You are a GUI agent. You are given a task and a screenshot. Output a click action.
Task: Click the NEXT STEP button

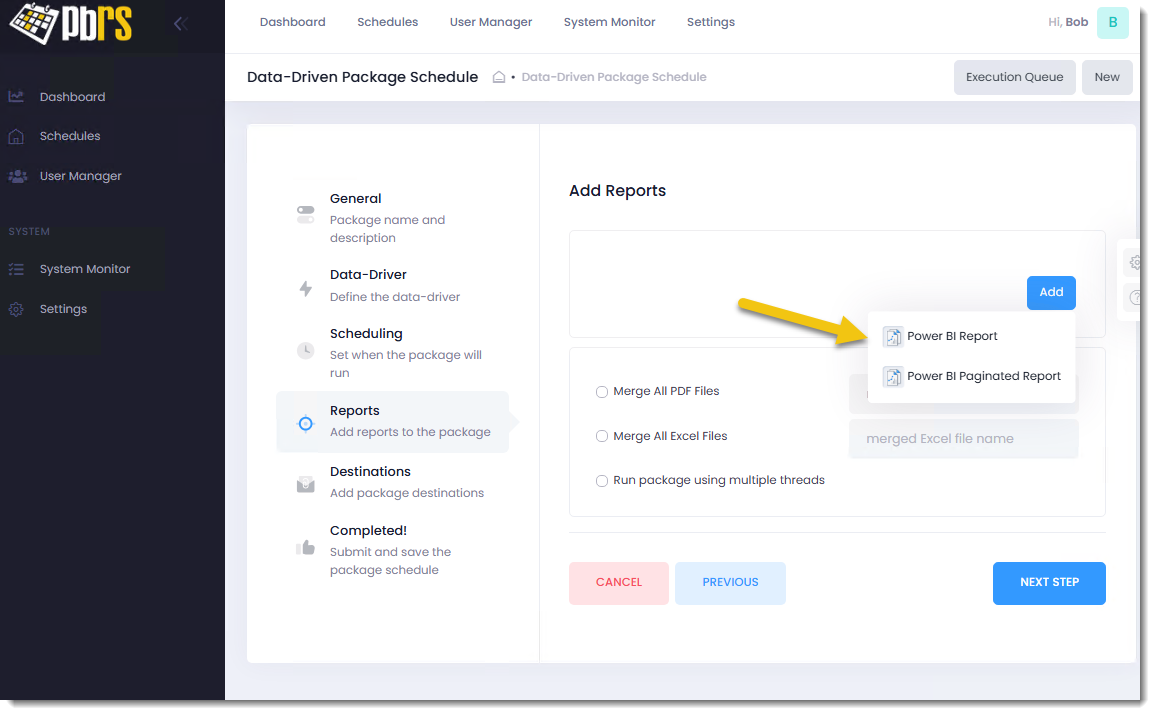pos(1048,583)
